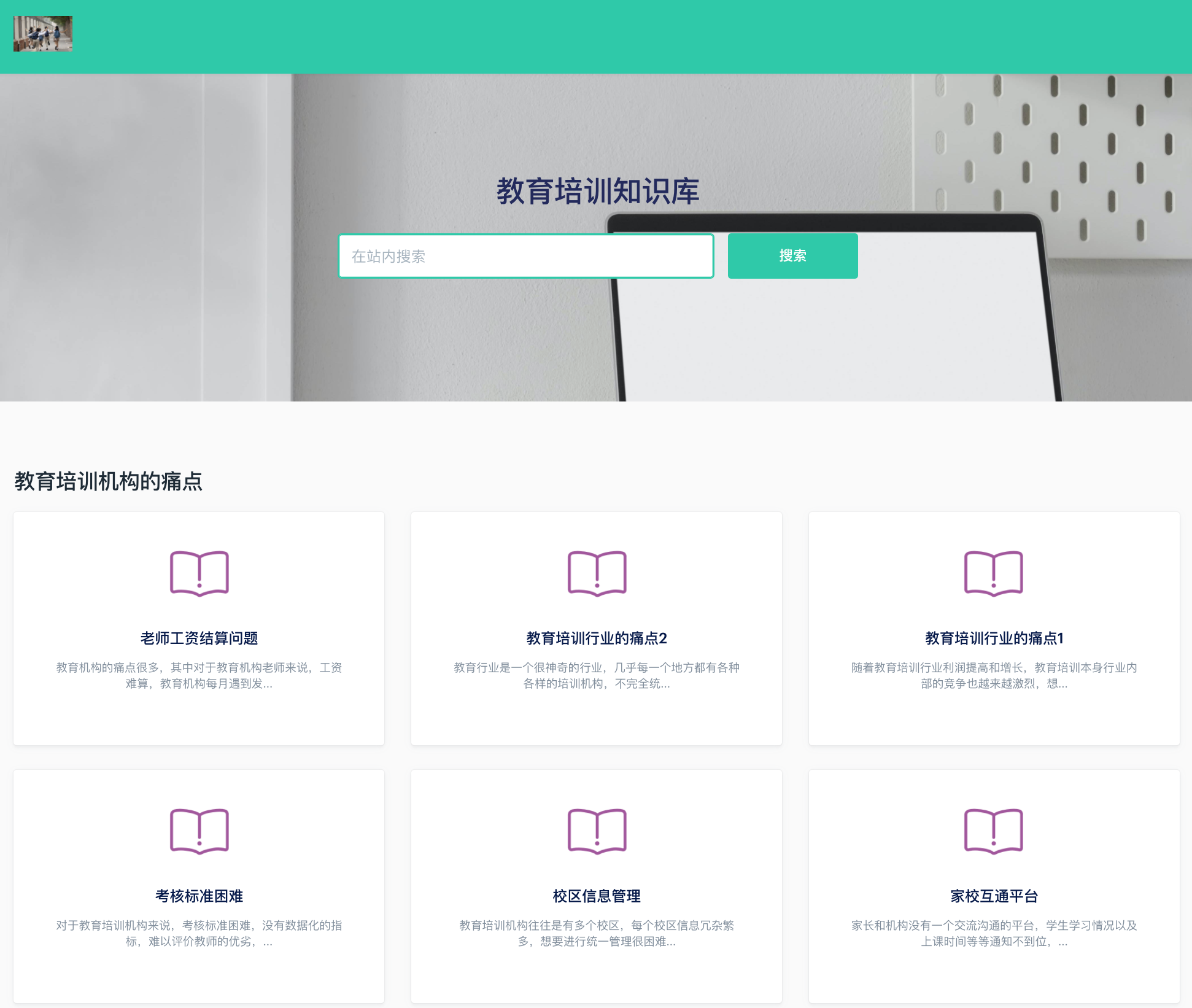Click the 教育培训知识库 page title
The height and width of the screenshot is (1008, 1192).
click(x=597, y=192)
